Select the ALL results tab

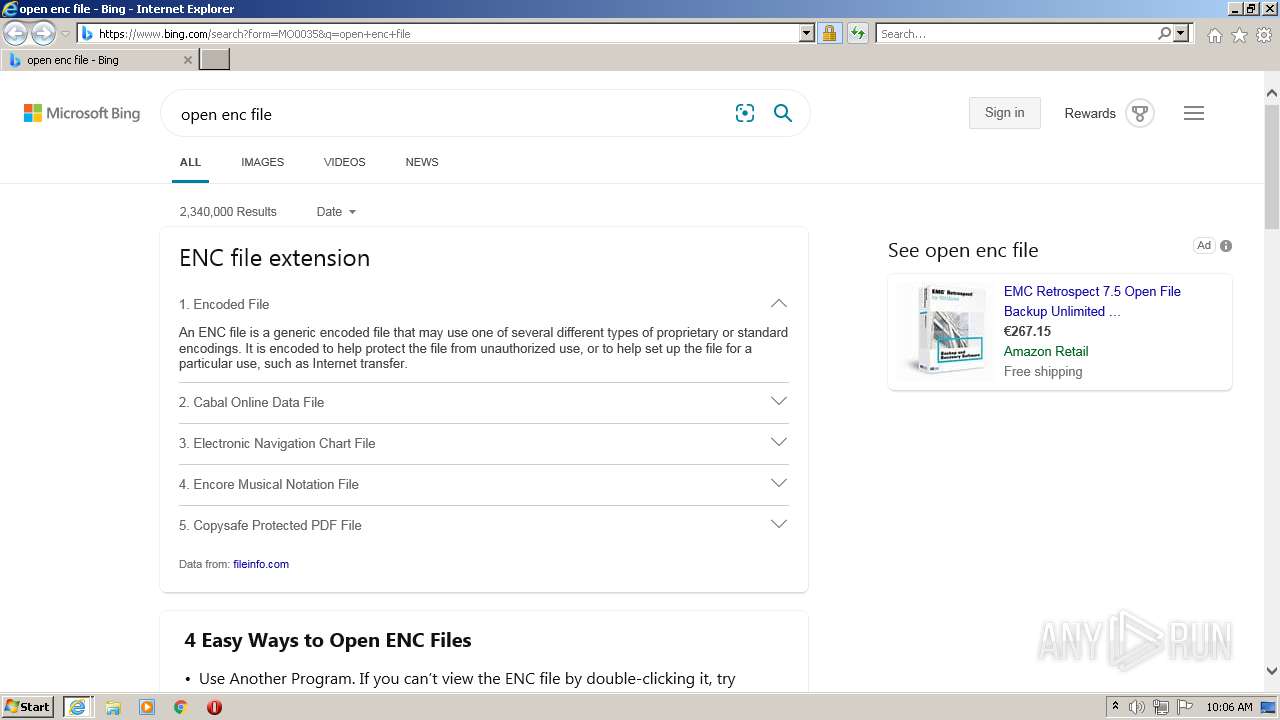190,162
